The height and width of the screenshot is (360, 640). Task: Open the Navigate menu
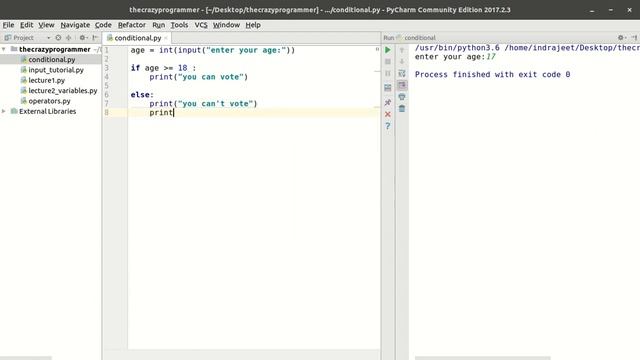75,25
